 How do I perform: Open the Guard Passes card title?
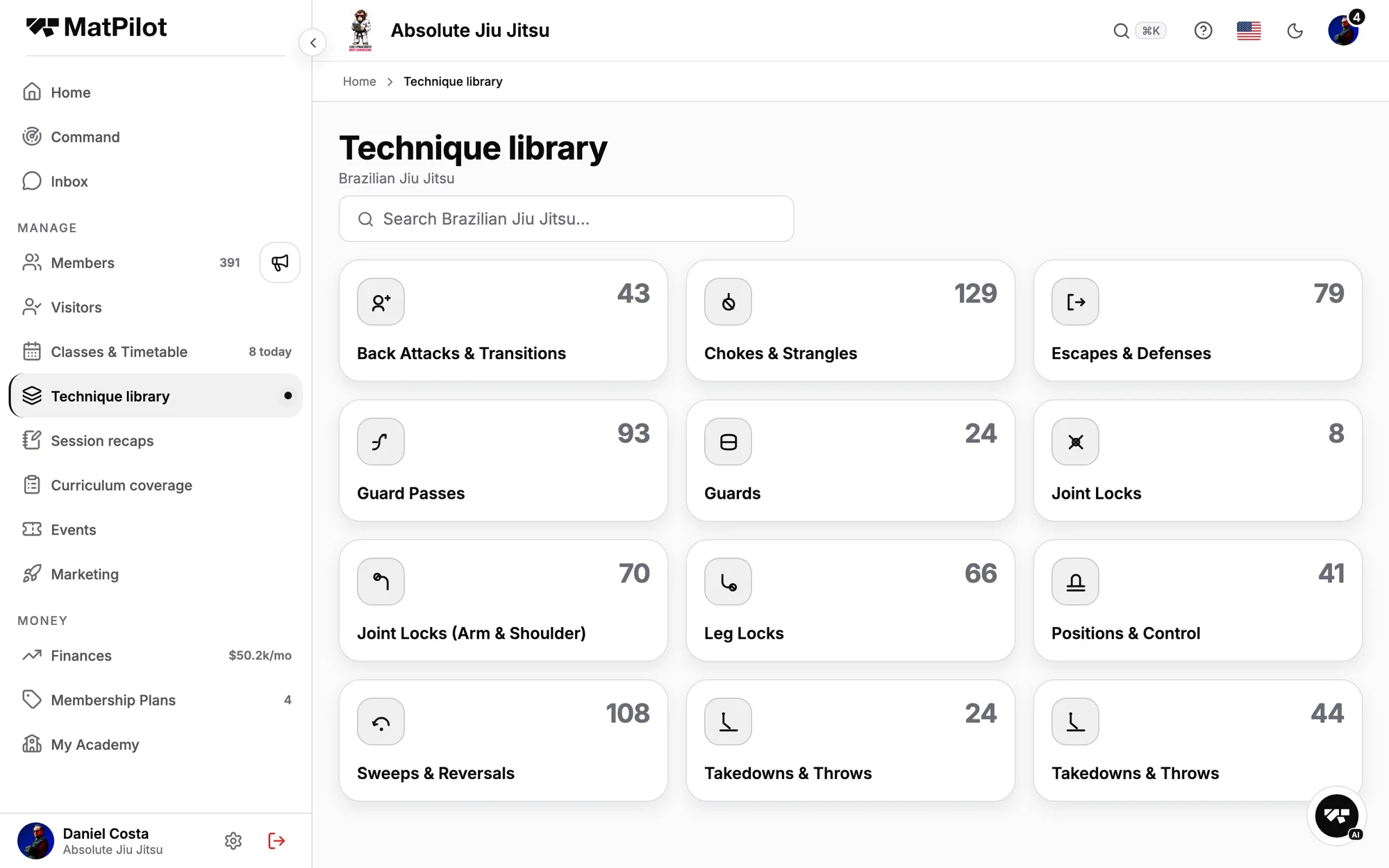point(410,493)
